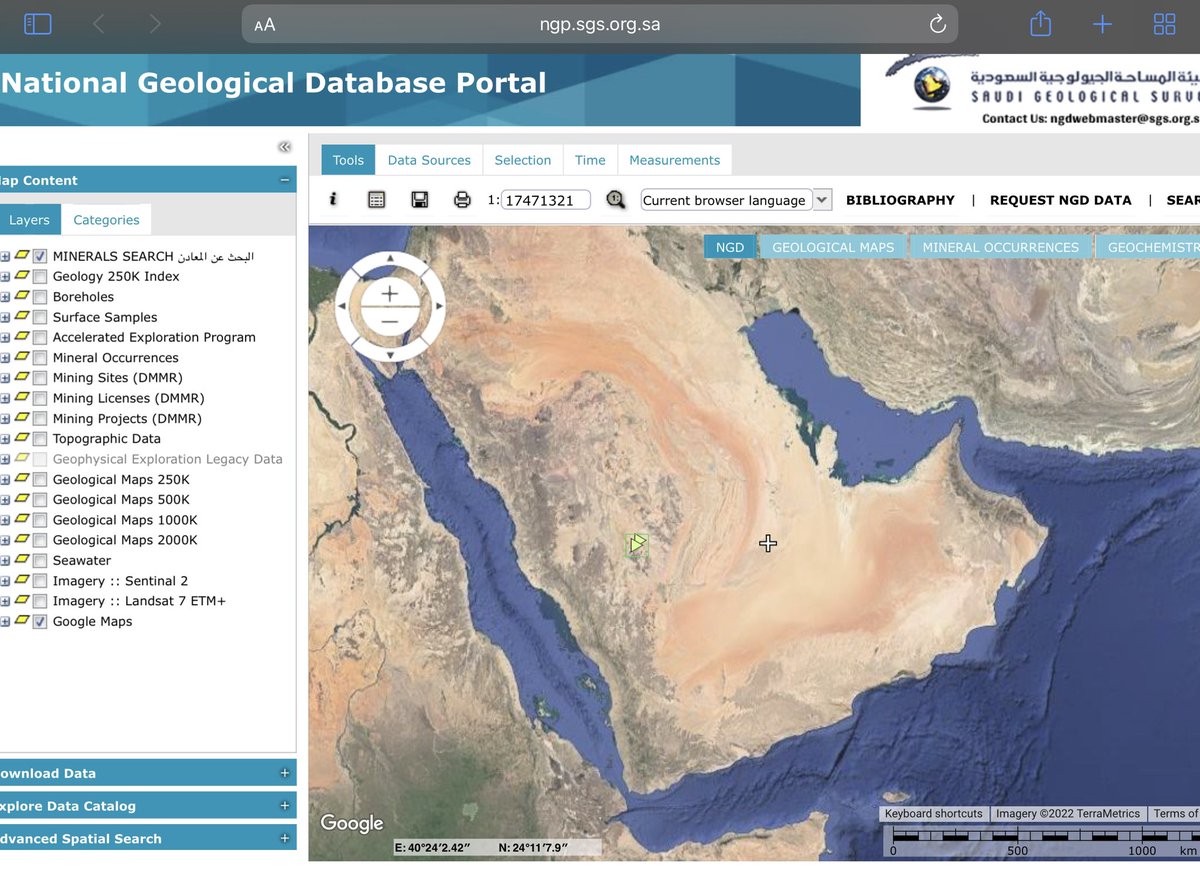Select the Tools tab
The width and height of the screenshot is (1200, 878).
pyautogui.click(x=348, y=160)
